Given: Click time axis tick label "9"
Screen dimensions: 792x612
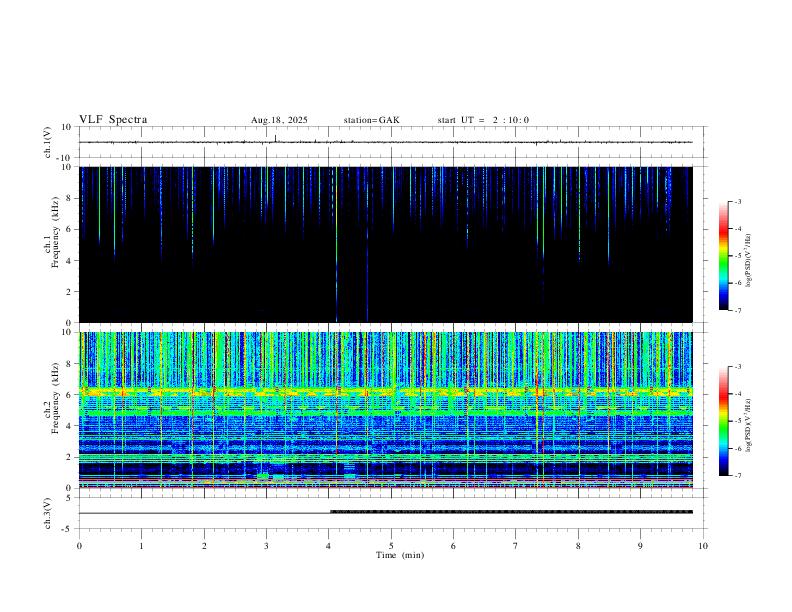Looking at the screenshot, I should 640,546.
